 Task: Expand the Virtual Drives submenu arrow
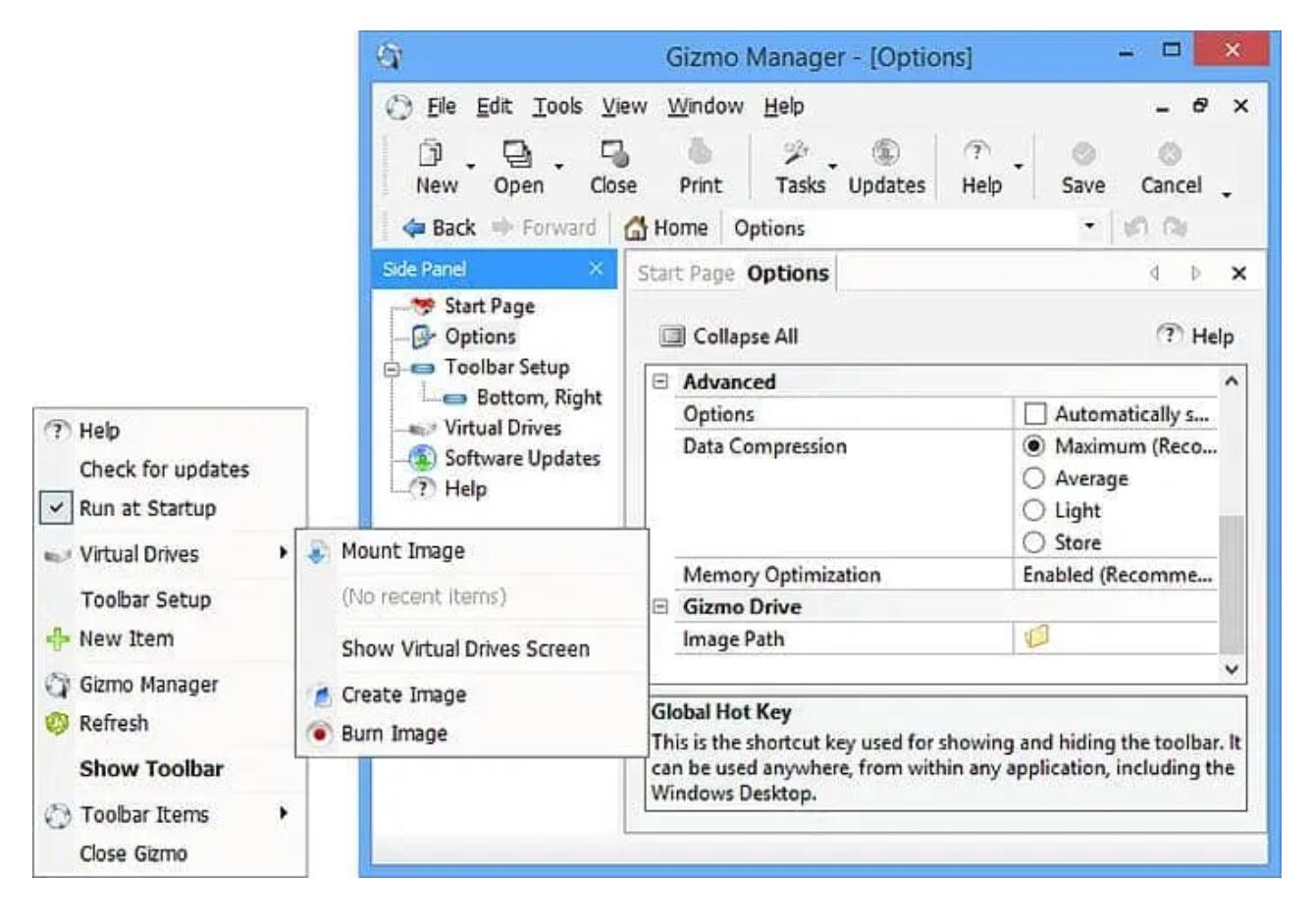[x=283, y=553]
